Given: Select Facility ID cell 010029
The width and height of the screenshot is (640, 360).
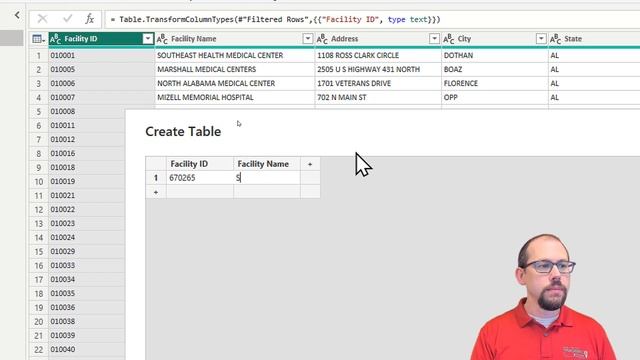Looking at the screenshot, I should (87, 251).
